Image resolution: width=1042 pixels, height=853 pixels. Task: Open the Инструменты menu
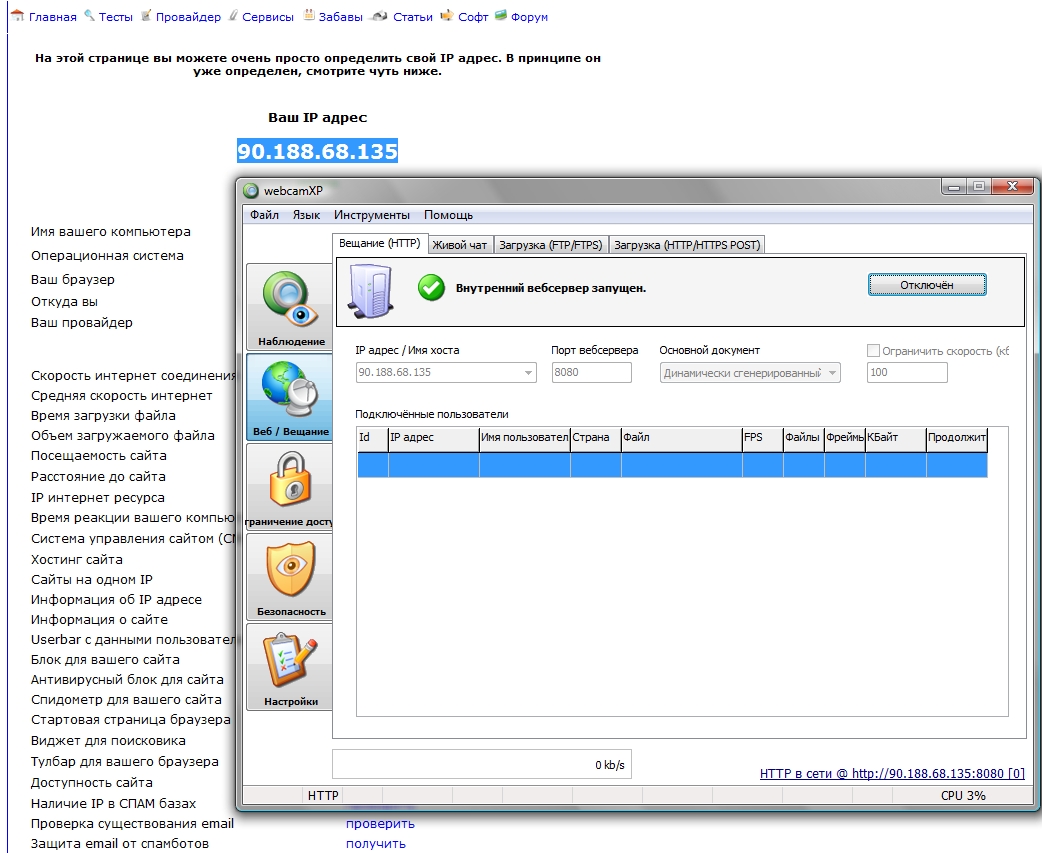[x=371, y=215]
